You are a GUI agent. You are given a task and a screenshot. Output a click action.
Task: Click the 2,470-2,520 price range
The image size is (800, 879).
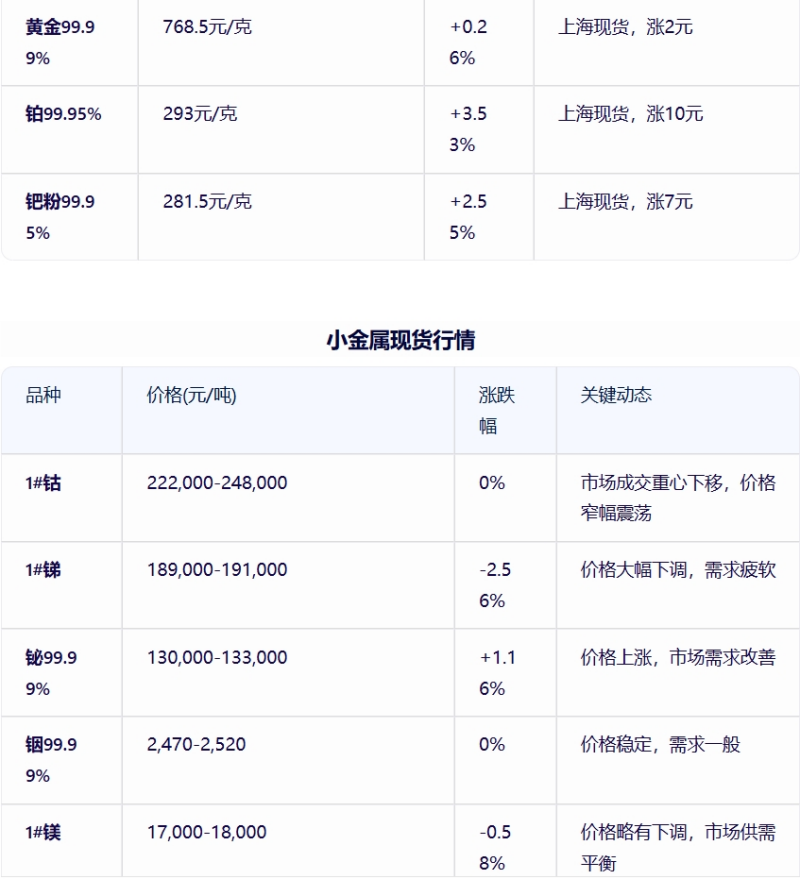(196, 745)
